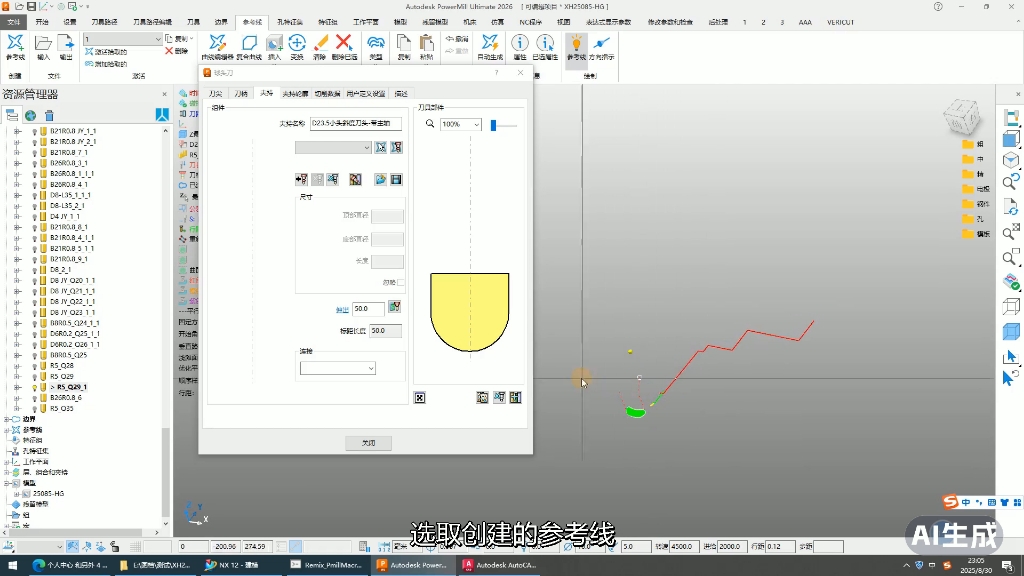Open the zoom 100% dropdown in tool preview
Image resolution: width=1024 pixels, height=576 pixels.
click(477, 124)
